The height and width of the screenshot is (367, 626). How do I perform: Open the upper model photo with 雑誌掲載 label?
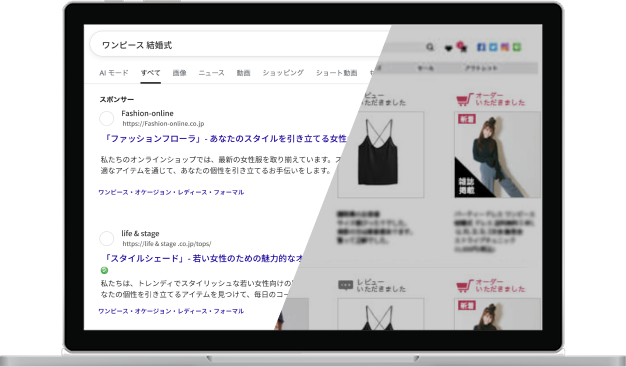coord(497,155)
